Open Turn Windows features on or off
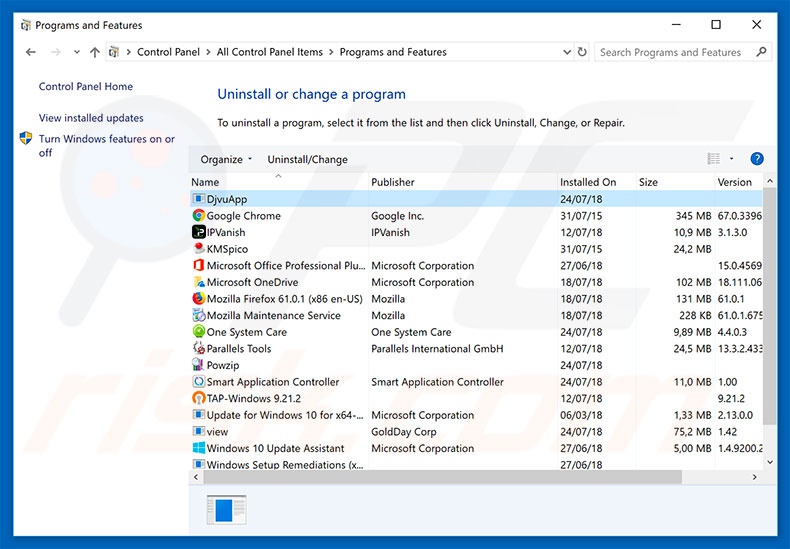 point(107,146)
